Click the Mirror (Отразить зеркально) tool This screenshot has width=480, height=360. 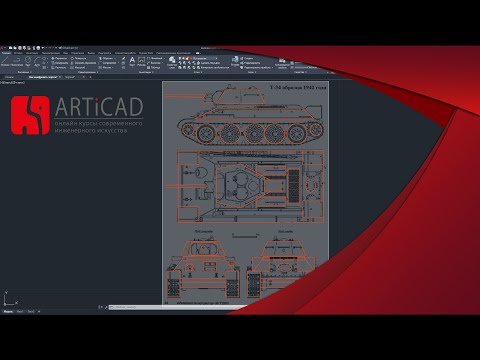83,63
